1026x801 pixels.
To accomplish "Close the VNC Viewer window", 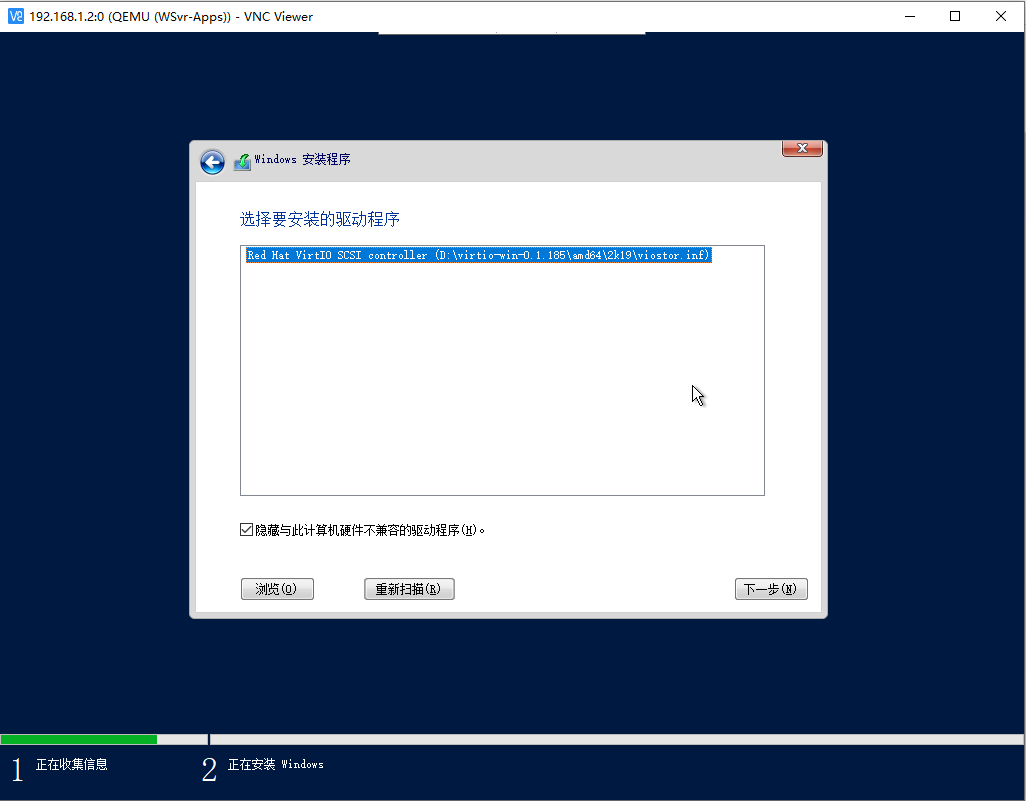I will coord(1000,16).
